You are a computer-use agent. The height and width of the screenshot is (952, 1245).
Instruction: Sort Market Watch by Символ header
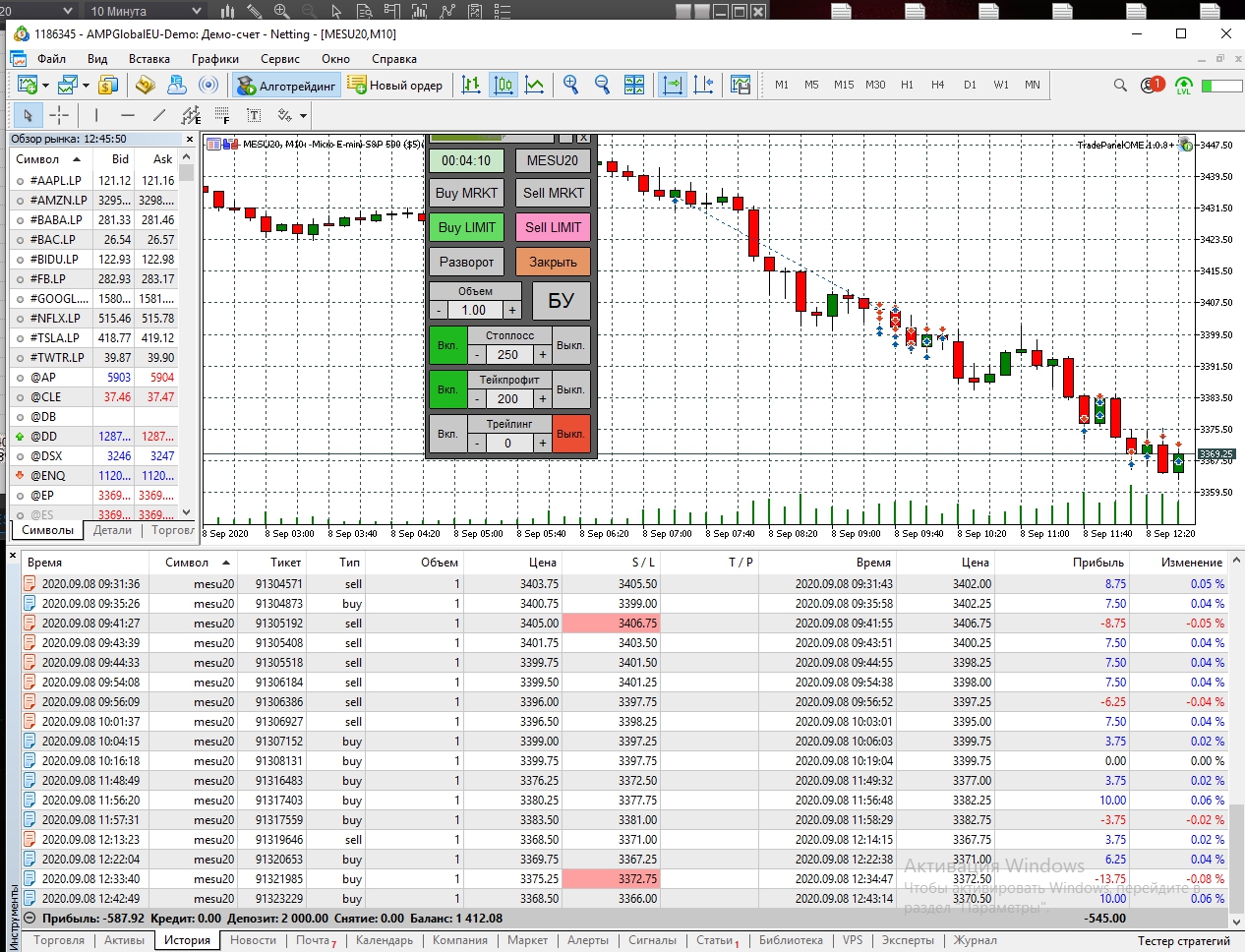coord(50,158)
